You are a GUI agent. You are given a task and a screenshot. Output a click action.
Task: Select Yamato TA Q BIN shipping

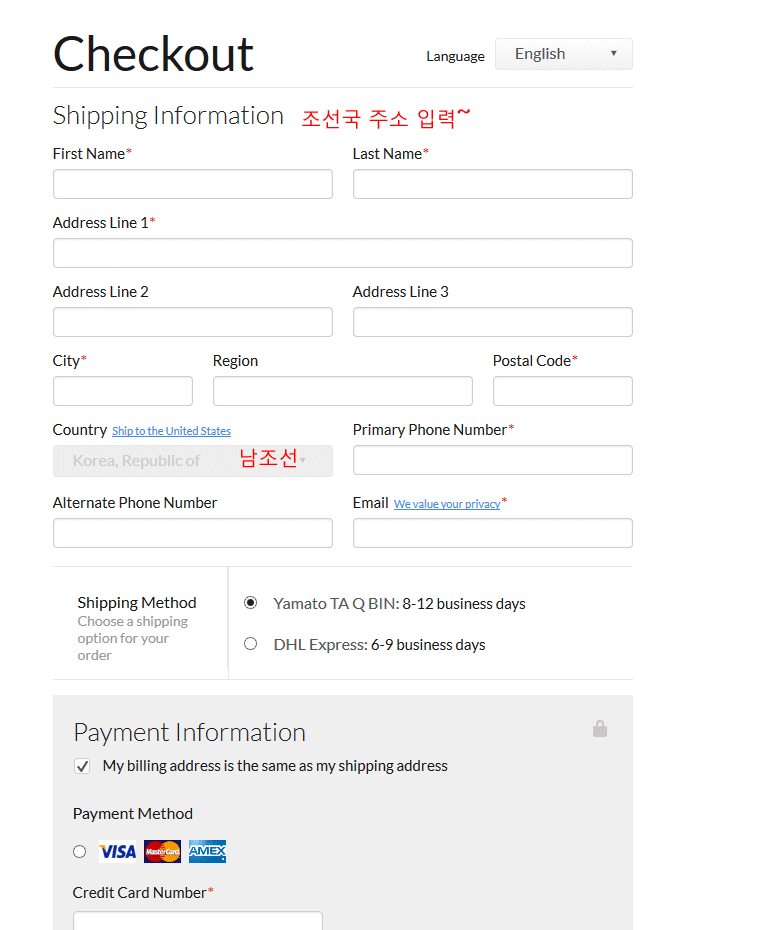coord(251,603)
